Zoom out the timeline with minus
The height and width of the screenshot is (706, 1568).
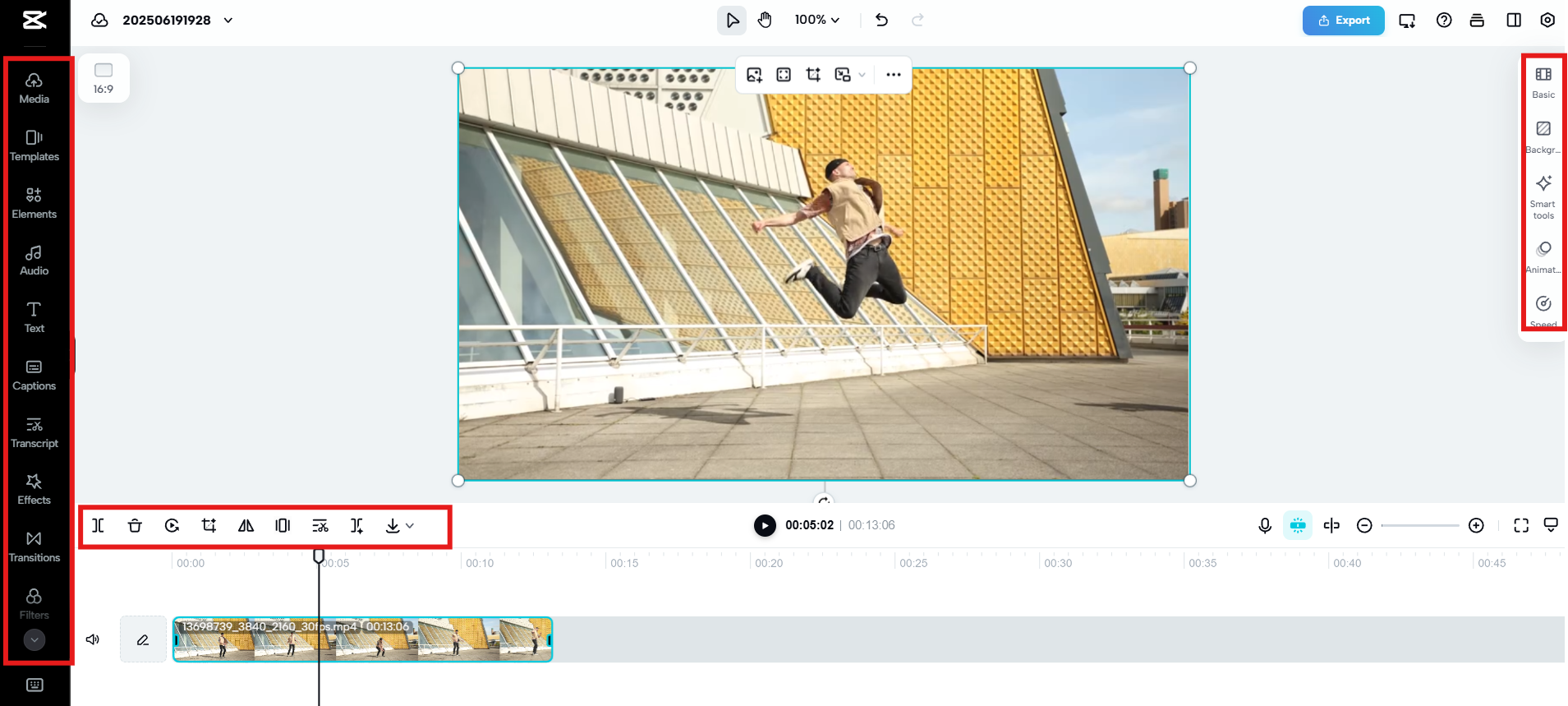[1364, 525]
